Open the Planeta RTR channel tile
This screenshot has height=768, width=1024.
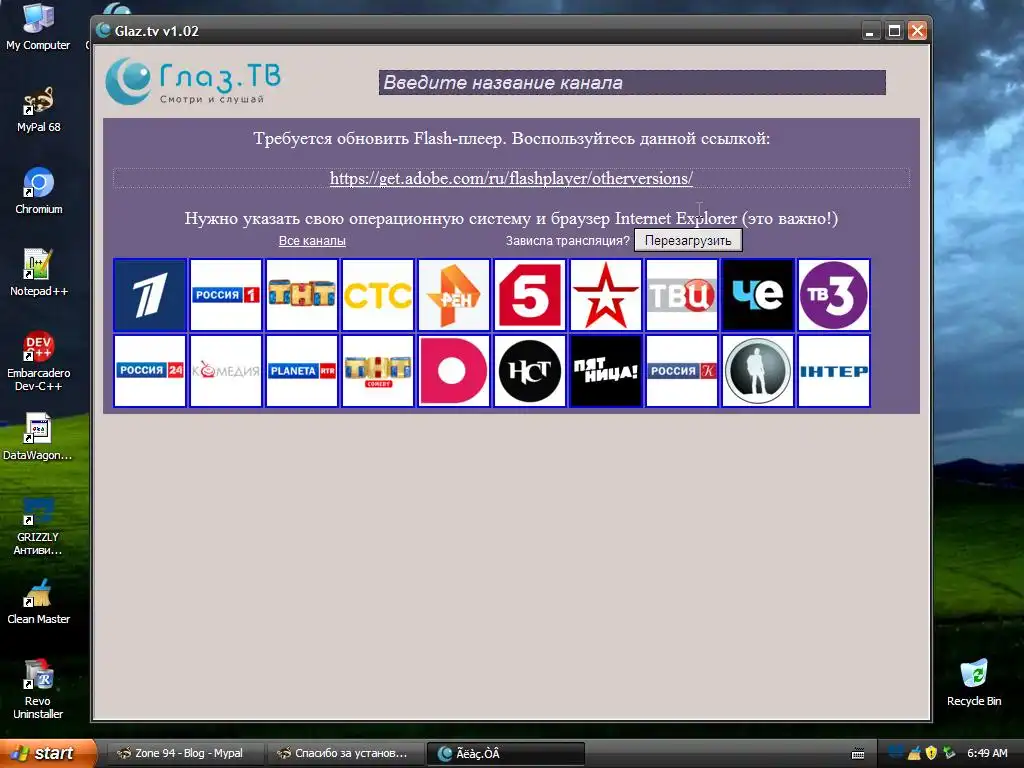tap(302, 371)
